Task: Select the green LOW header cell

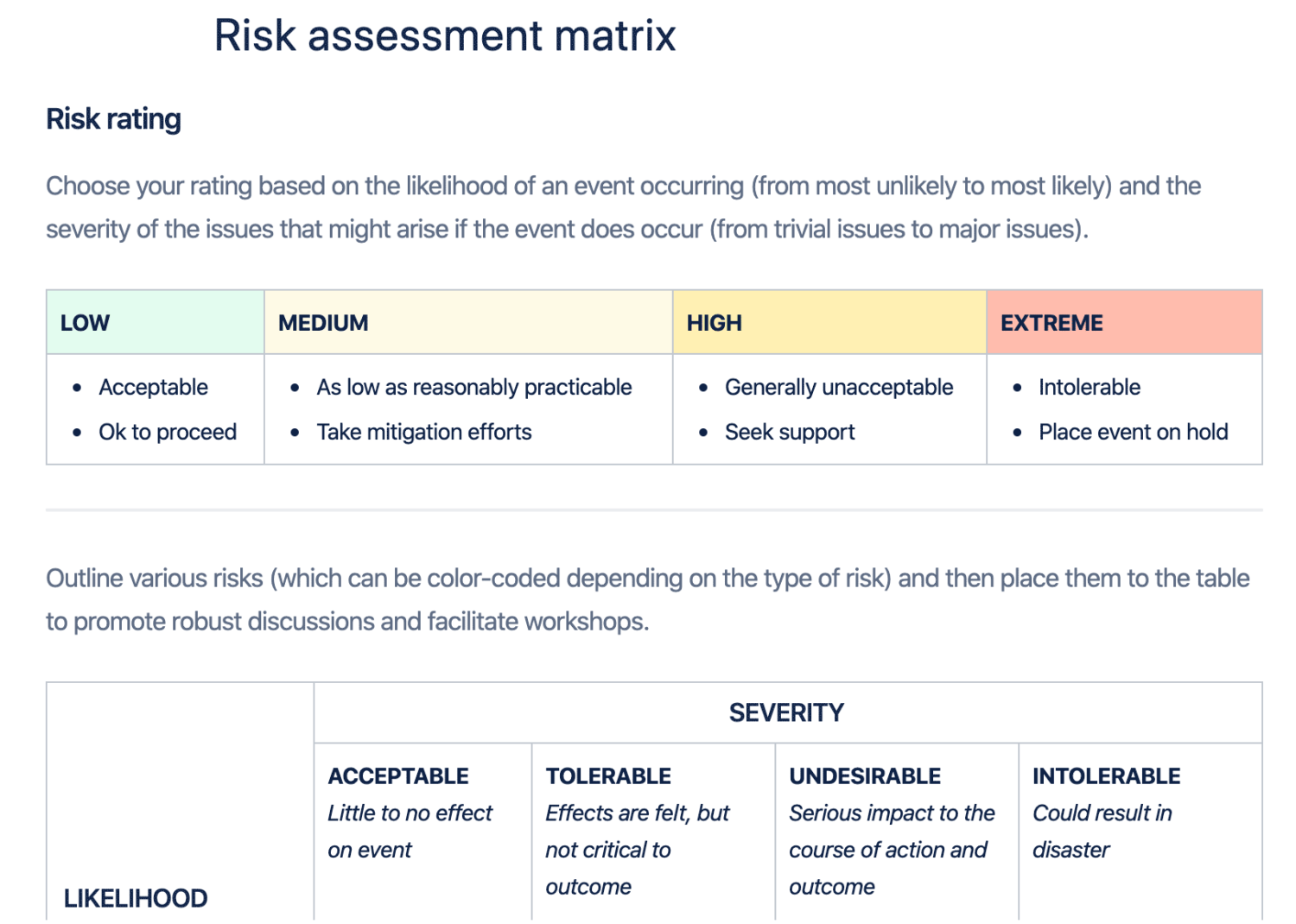Action: 156,323
